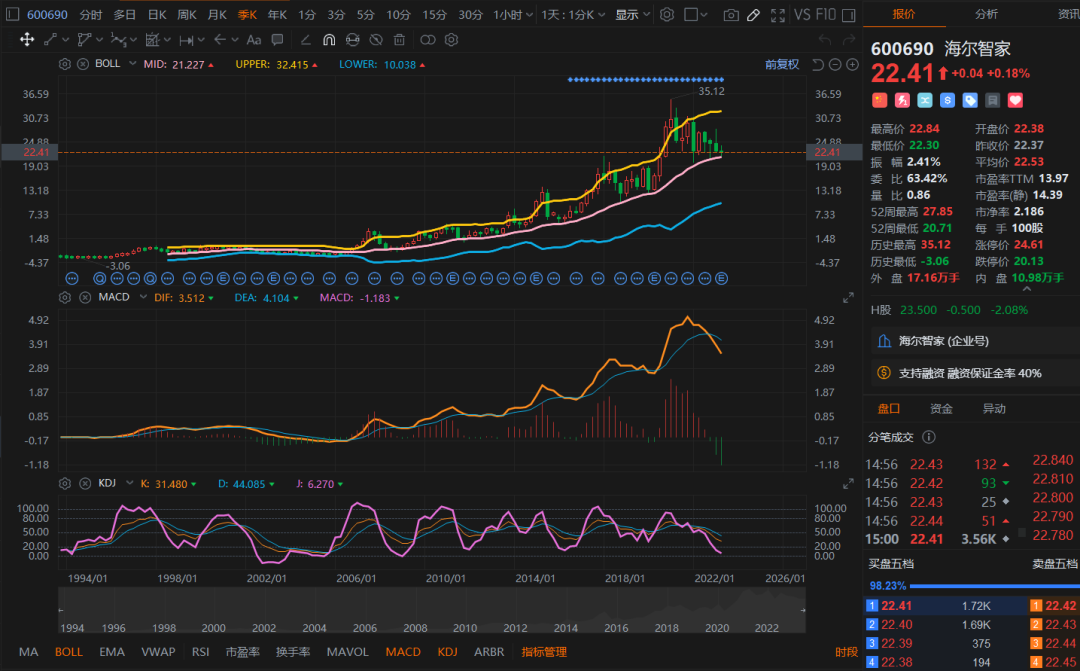Remove the KDJ indicator with X icon
This screenshot has height=671, width=1080.
click(83, 483)
